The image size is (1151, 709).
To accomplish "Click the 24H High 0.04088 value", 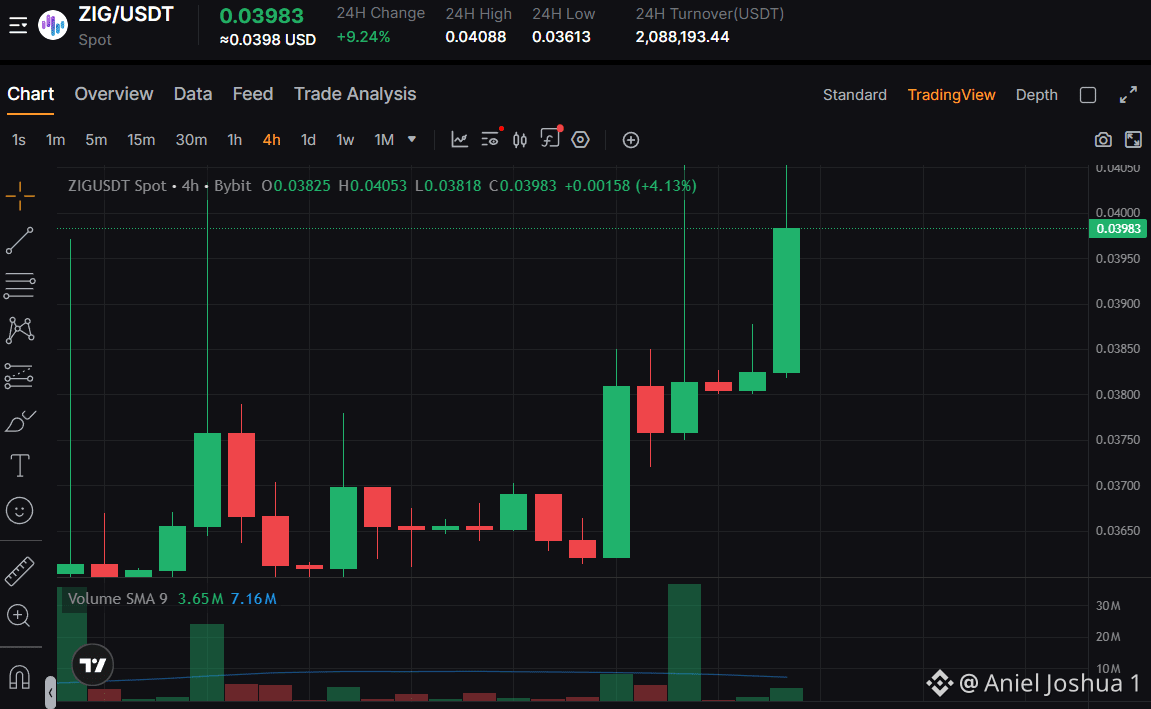I will (x=476, y=37).
